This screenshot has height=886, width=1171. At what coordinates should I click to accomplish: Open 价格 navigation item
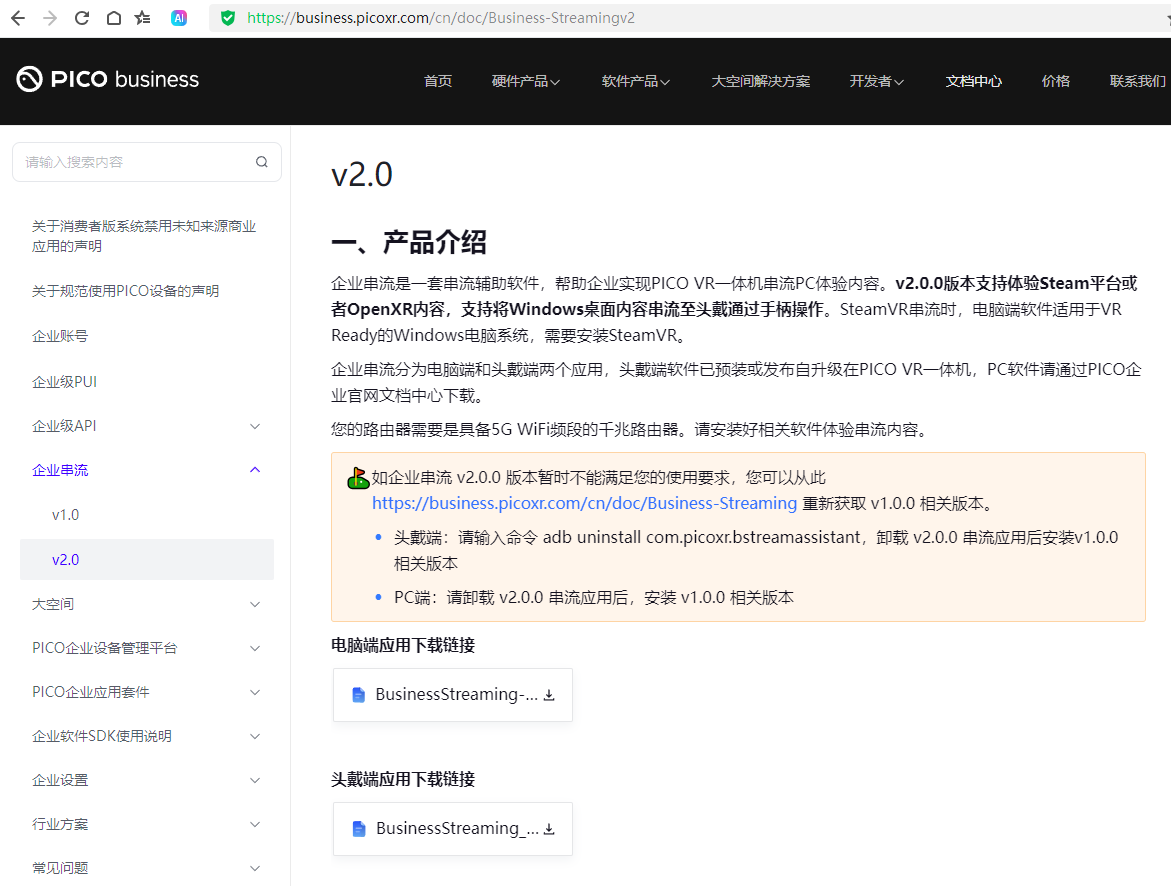click(x=1055, y=81)
